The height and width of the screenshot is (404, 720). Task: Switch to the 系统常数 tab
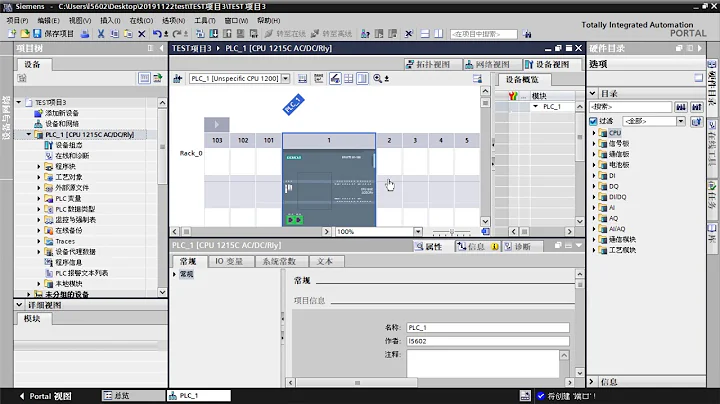(279, 261)
